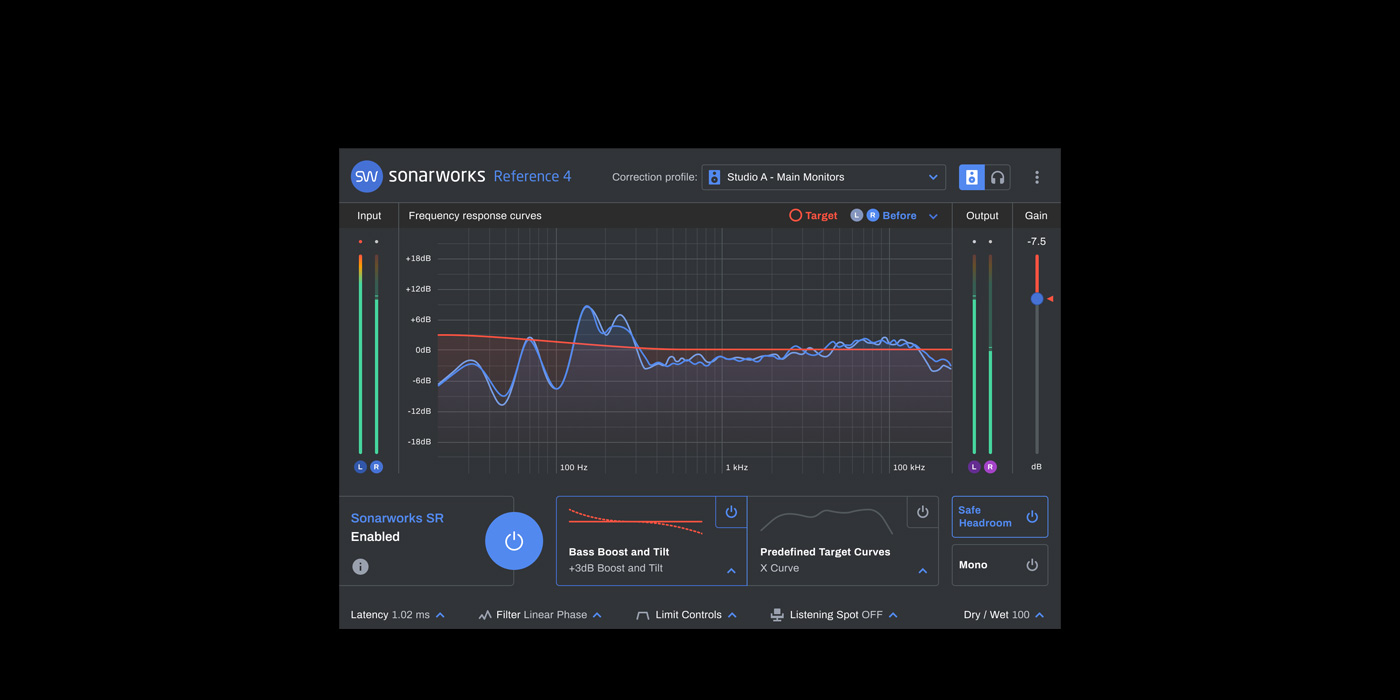Click the Before label in the curves header
The height and width of the screenshot is (700, 1400).
pos(899,215)
